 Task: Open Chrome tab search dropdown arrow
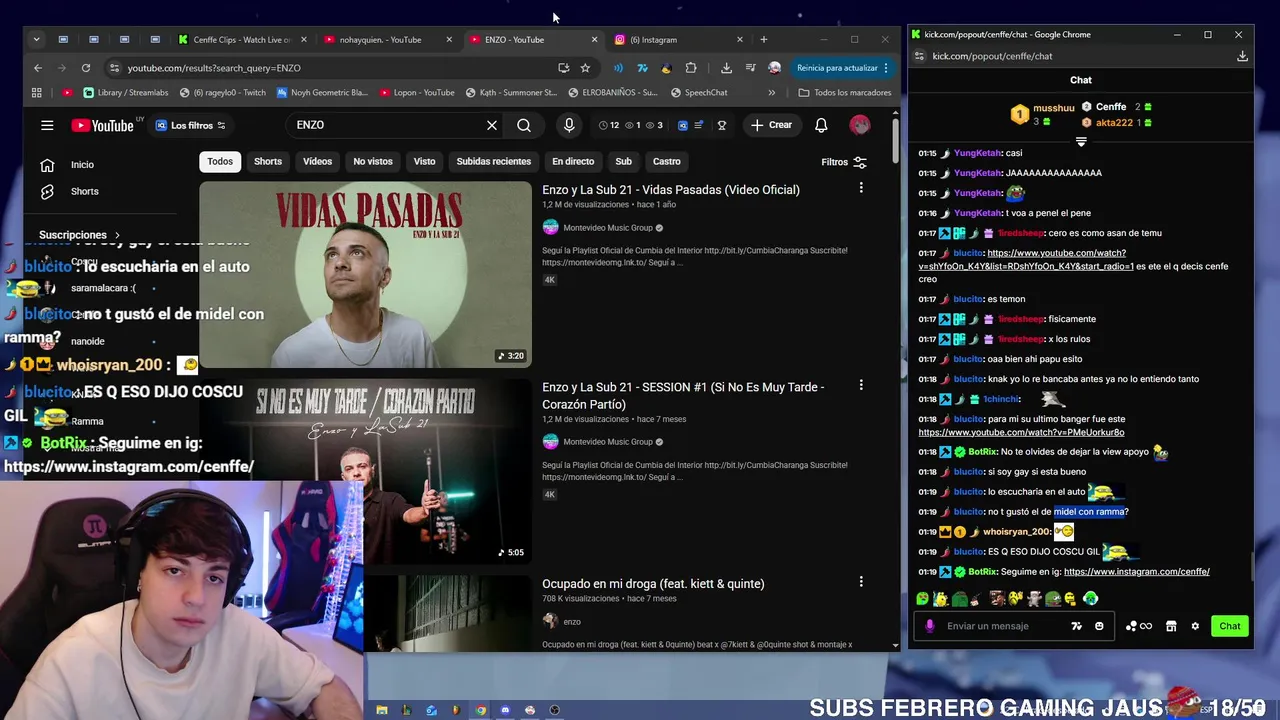point(36,40)
